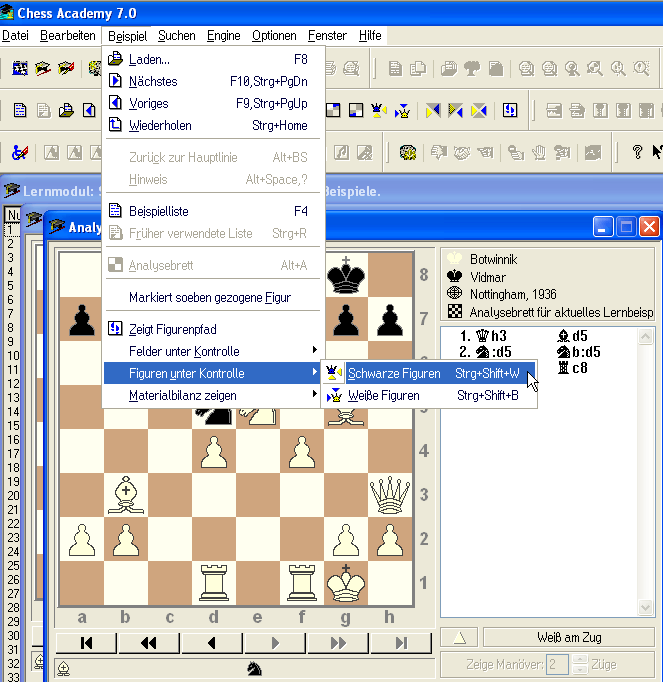Click the white bishop on b3
The height and width of the screenshot is (682, 663).
[125, 494]
